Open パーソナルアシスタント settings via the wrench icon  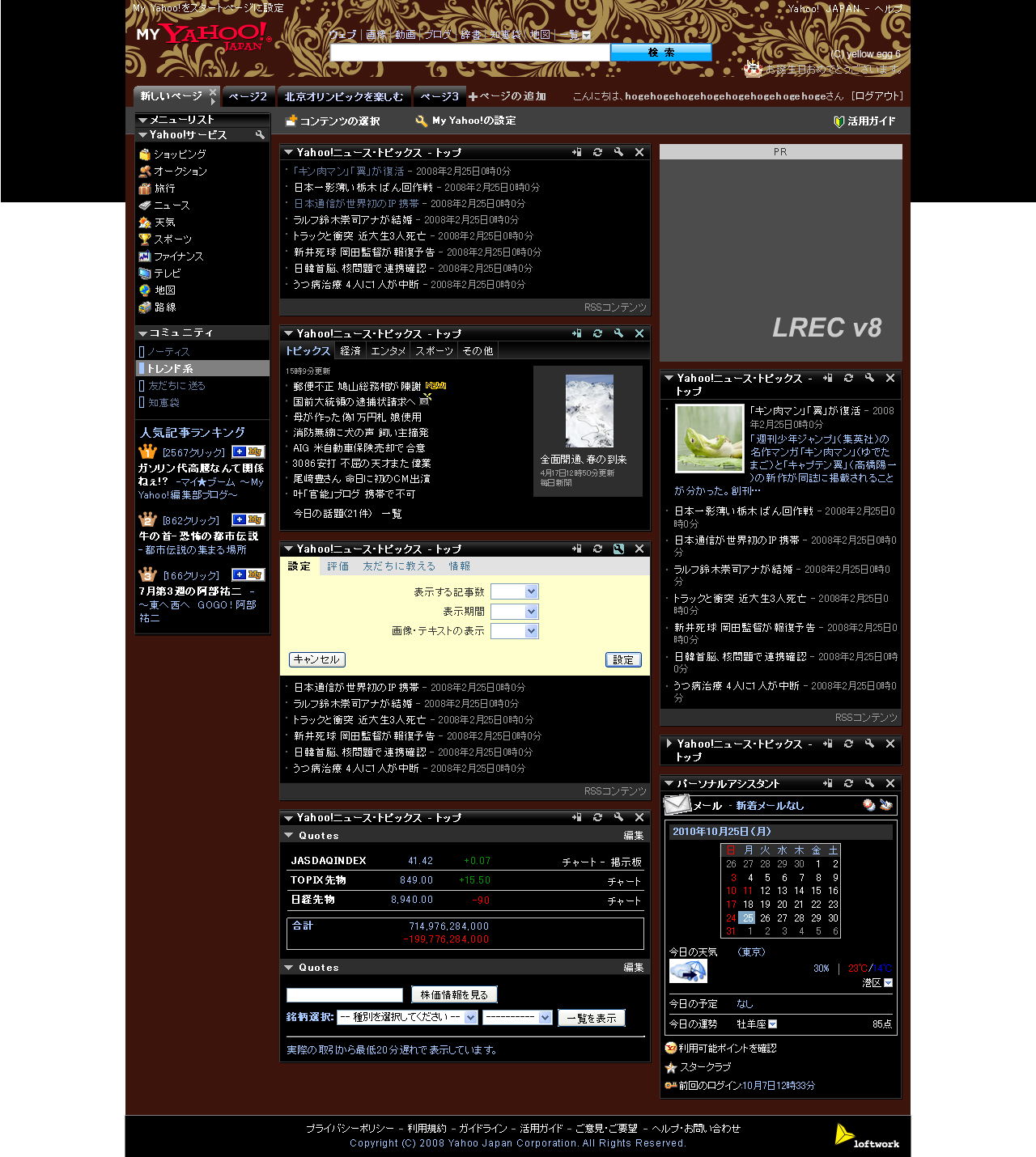pyautogui.click(x=869, y=783)
